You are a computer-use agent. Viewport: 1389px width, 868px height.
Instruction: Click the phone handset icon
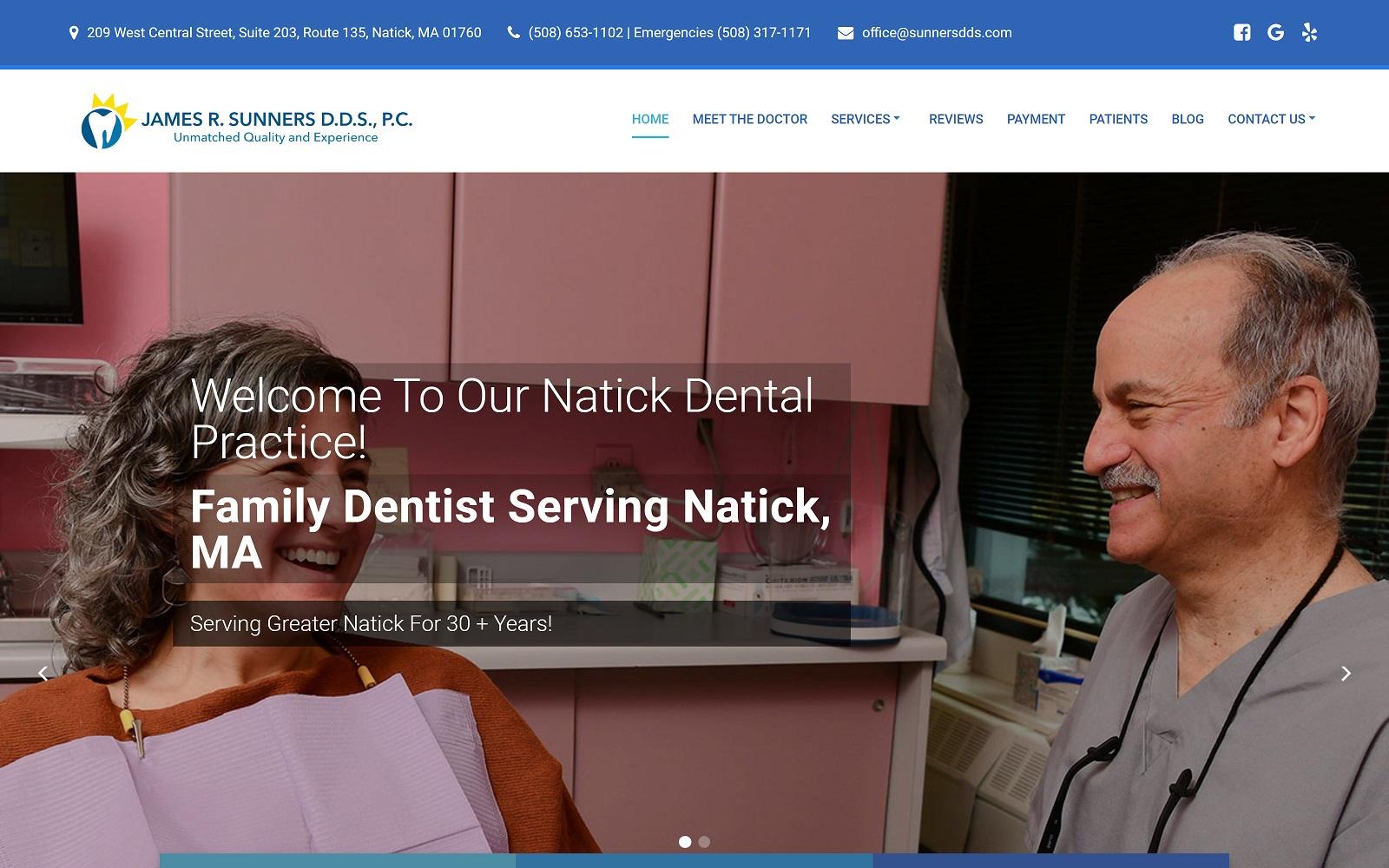(x=514, y=33)
